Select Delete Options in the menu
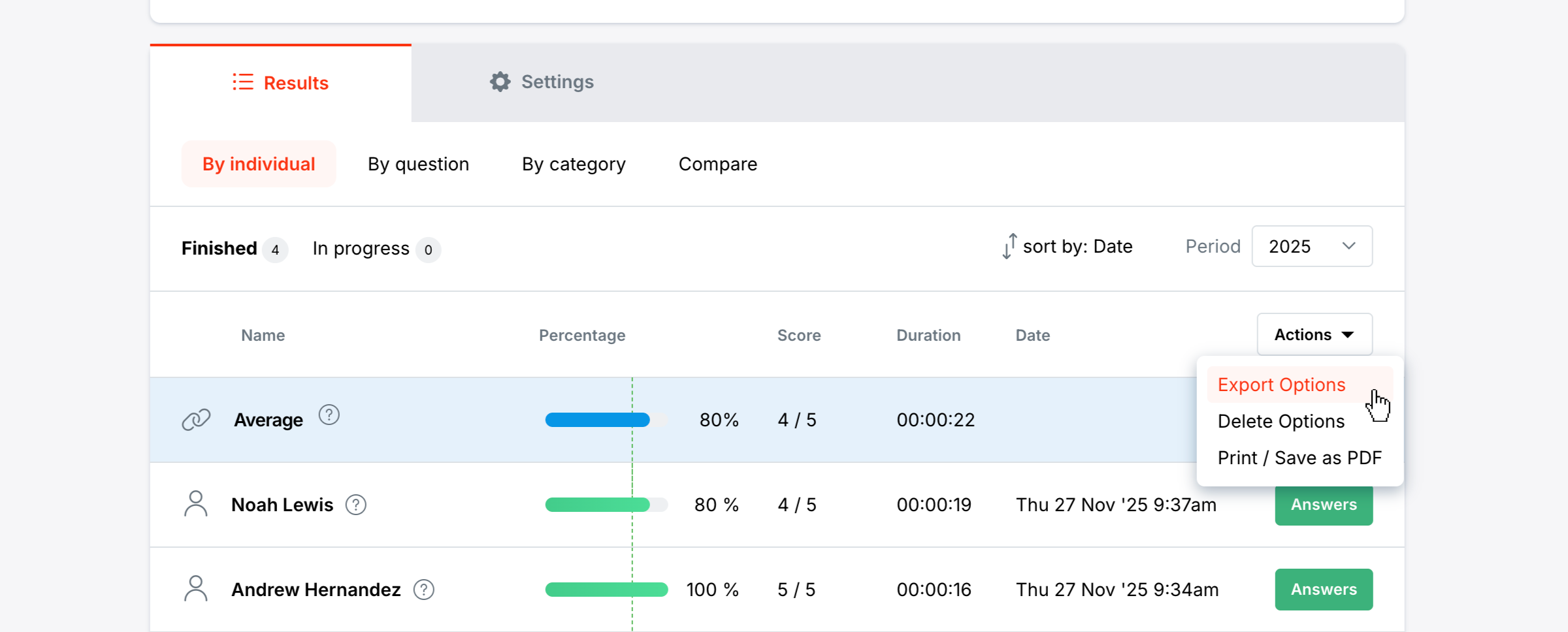 [x=1281, y=421]
